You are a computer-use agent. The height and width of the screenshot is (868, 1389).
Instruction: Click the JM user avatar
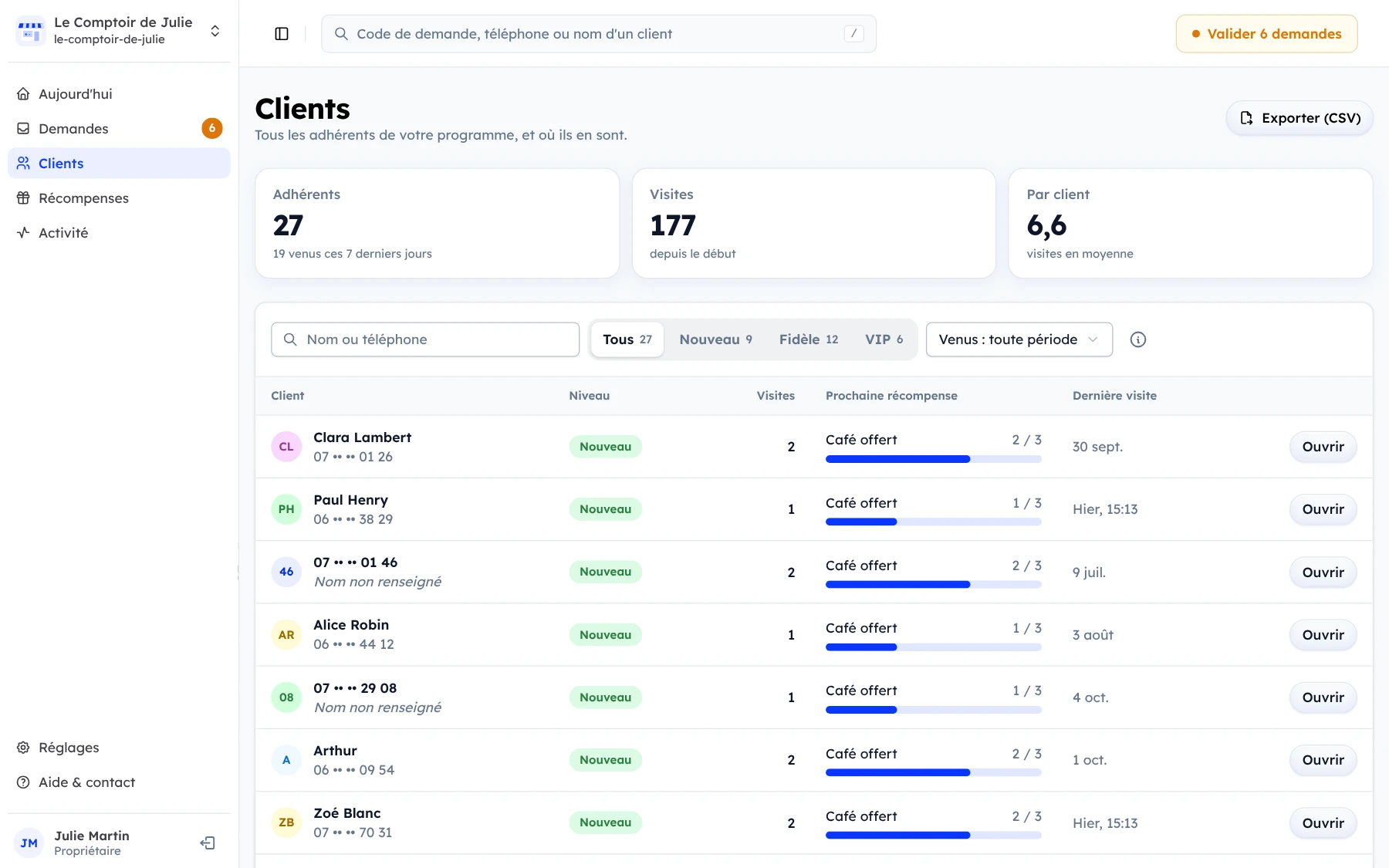point(29,843)
